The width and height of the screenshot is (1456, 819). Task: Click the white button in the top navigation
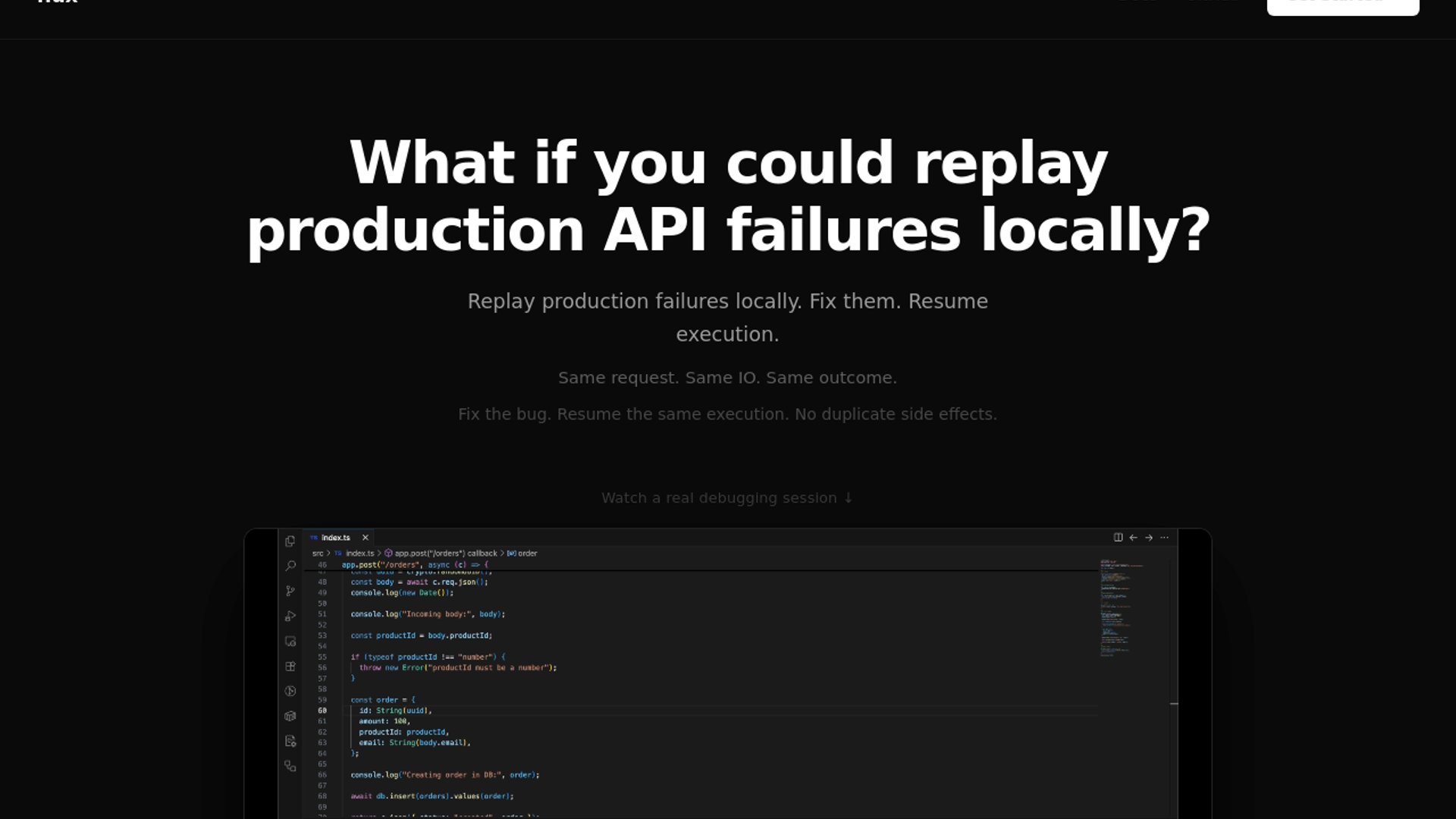1342,6
